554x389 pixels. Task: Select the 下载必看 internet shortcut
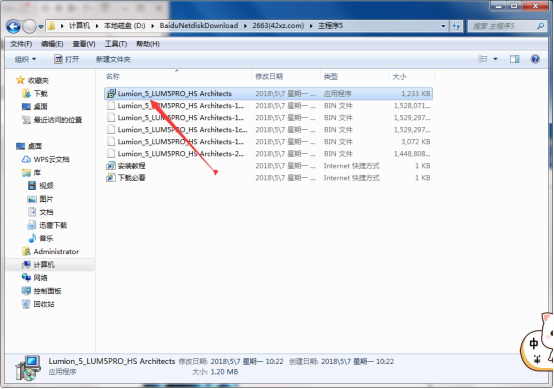(269, 178)
